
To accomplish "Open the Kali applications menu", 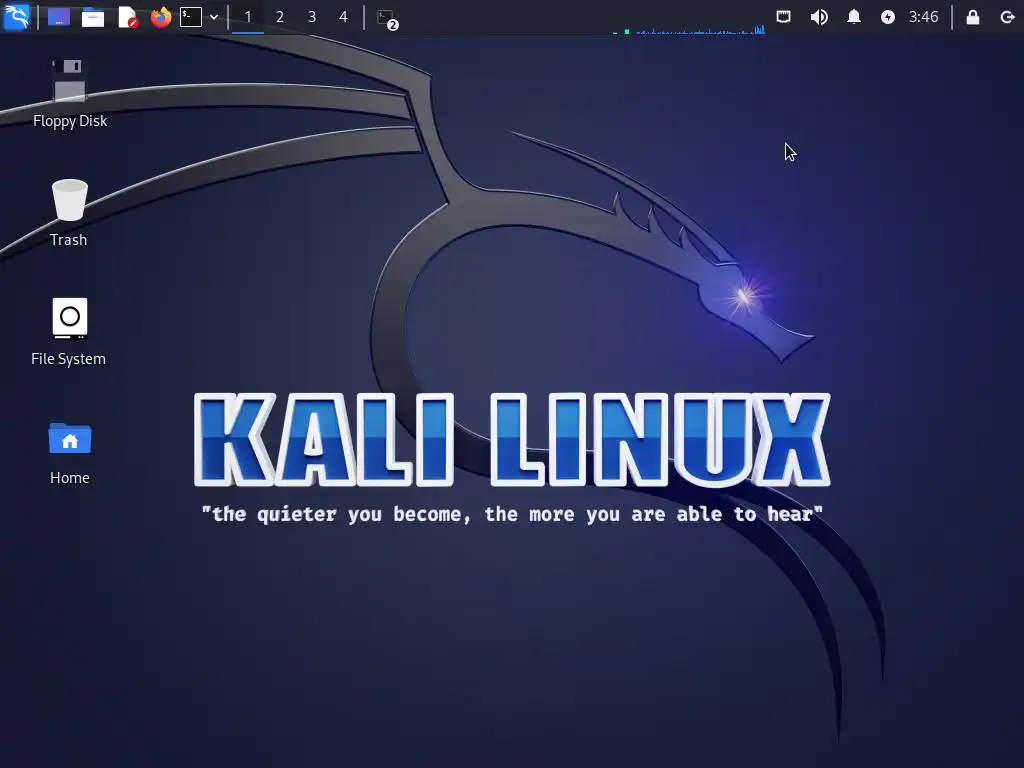I will pos(16,17).
